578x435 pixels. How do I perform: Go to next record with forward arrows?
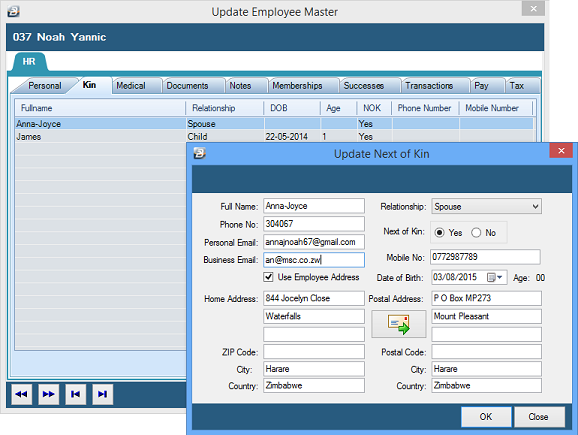48,394
